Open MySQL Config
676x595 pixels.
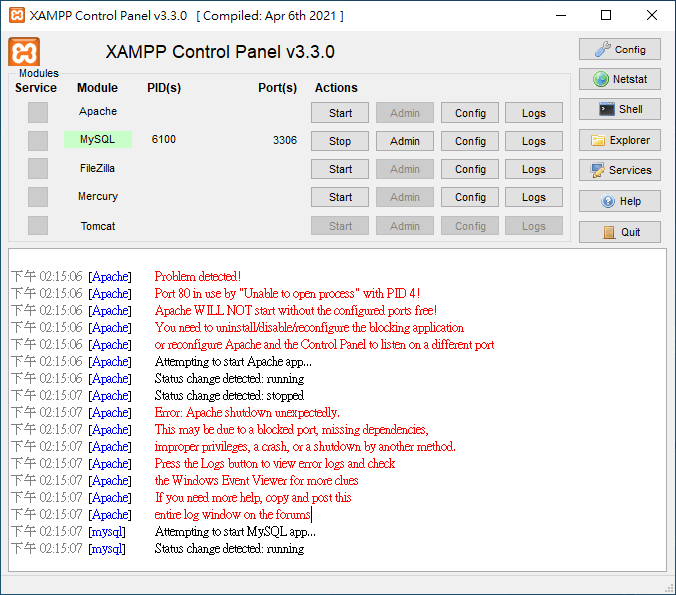pyautogui.click(x=469, y=141)
